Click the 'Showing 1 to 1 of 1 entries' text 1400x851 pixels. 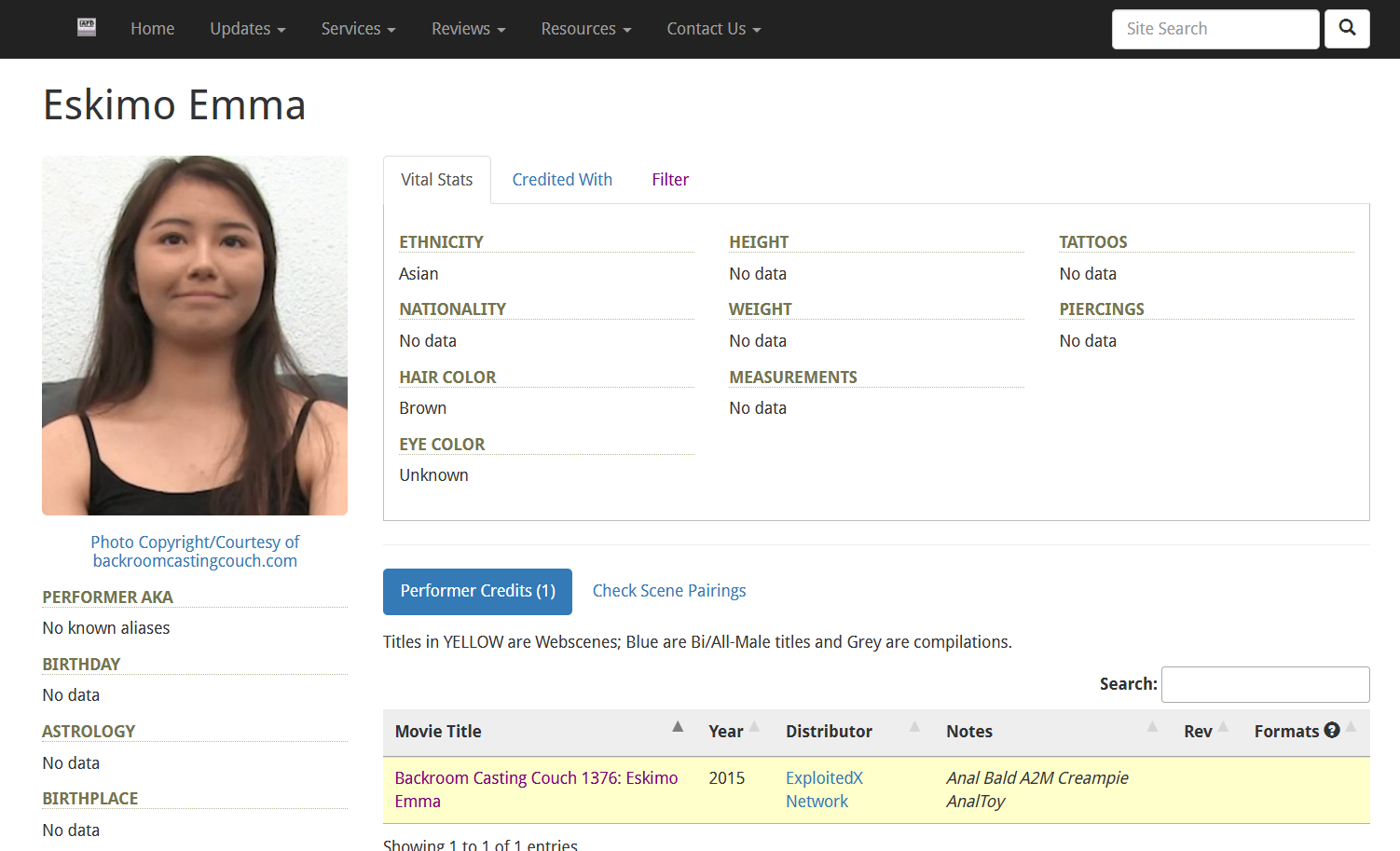click(480, 844)
